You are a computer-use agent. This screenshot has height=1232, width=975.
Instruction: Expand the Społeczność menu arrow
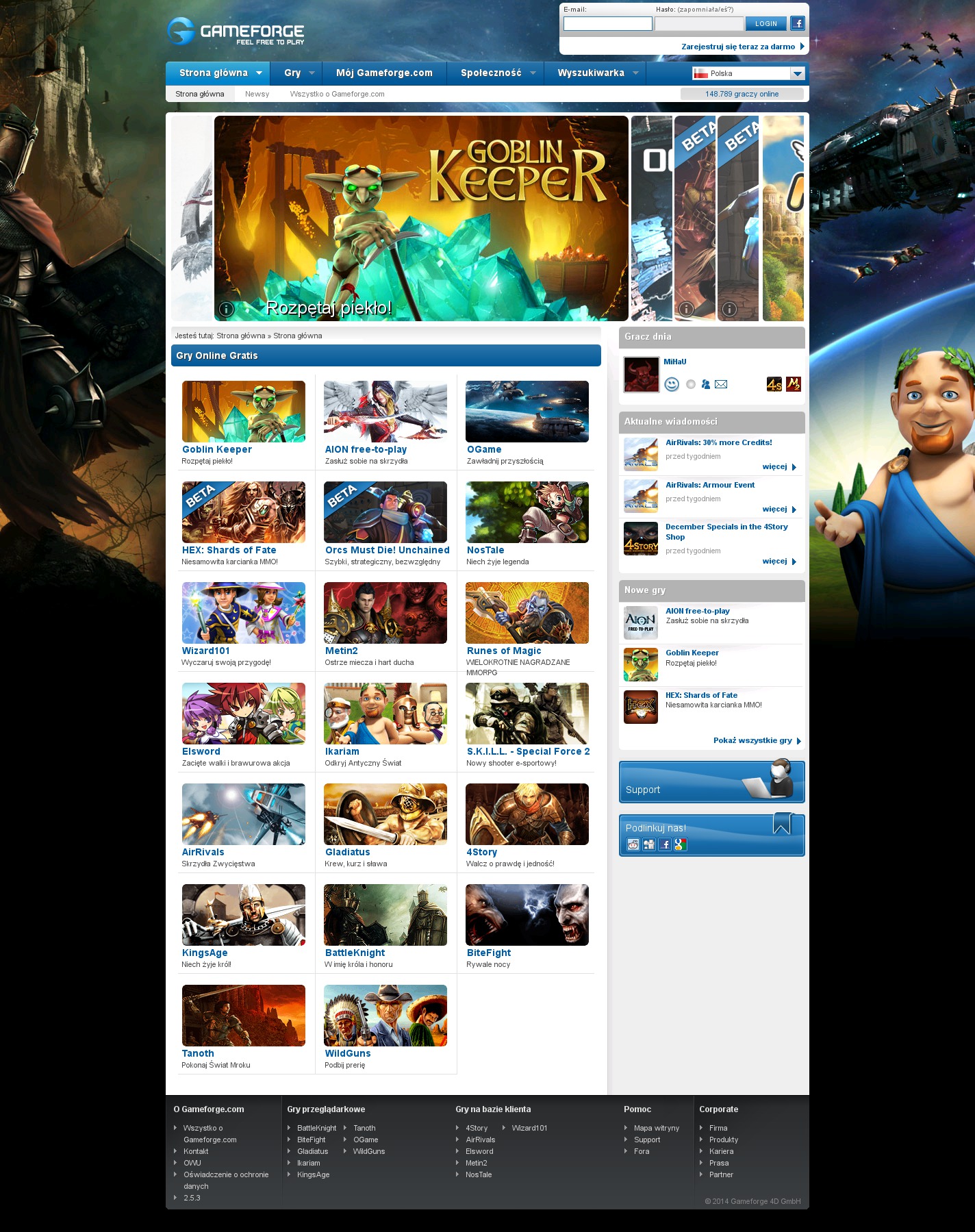(x=533, y=73)
